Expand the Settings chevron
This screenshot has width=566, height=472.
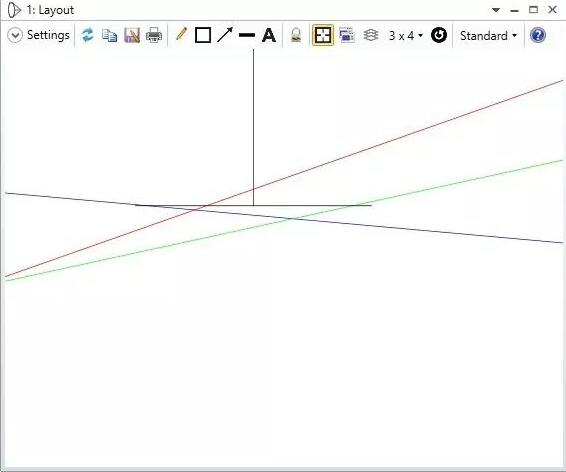(x=15, y=35)
